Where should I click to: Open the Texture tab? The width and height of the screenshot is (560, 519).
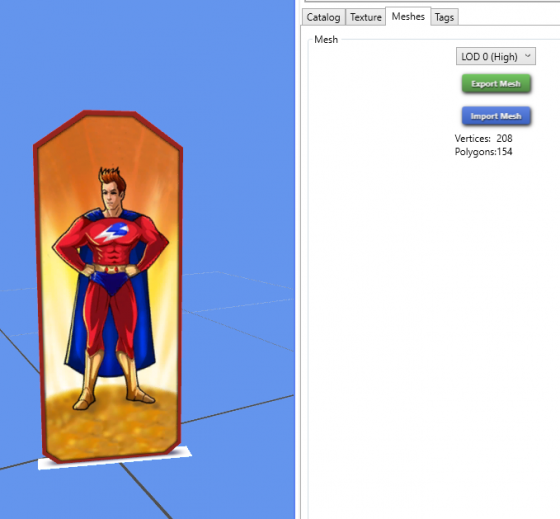pos(366,17)
